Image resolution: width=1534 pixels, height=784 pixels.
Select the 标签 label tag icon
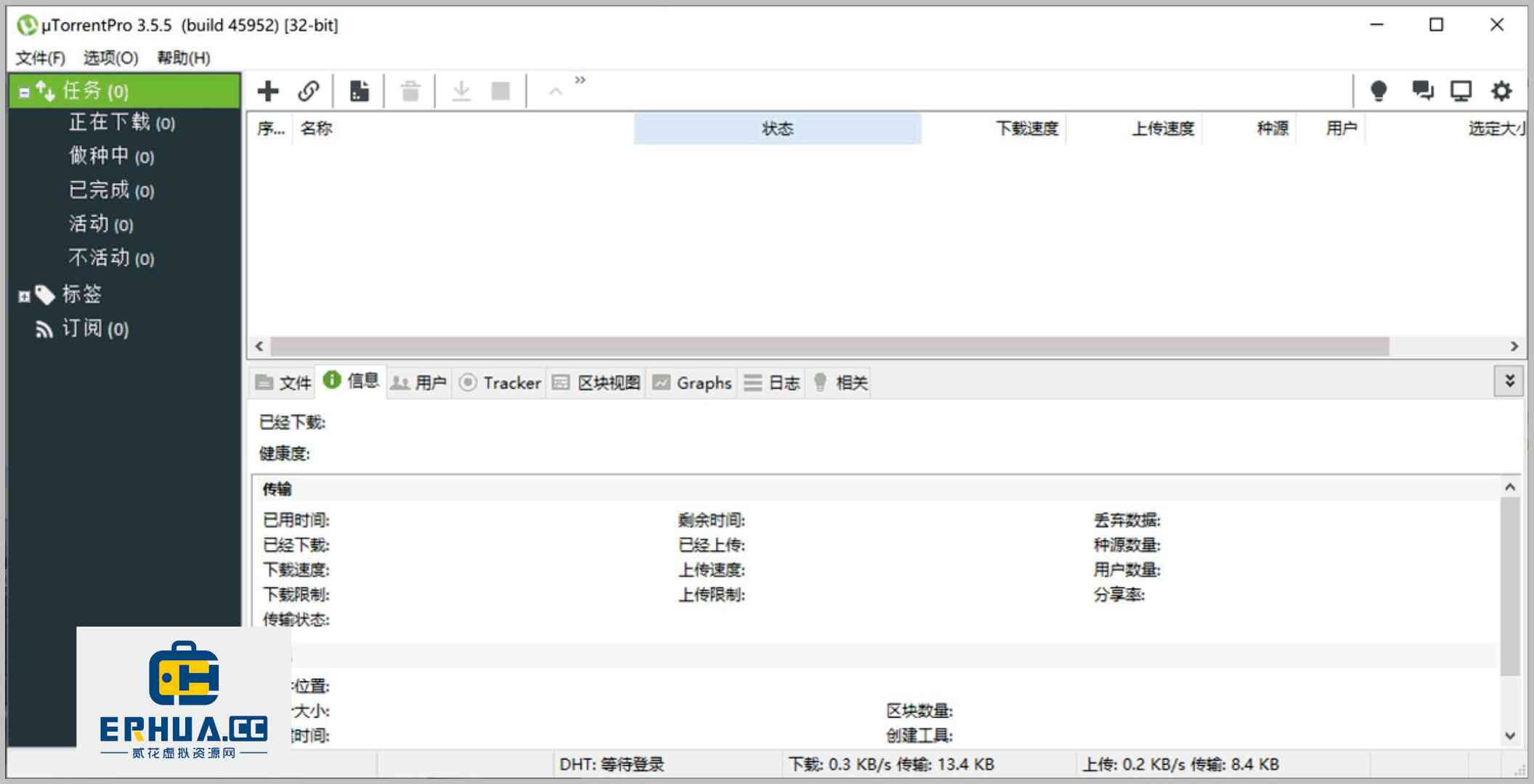46,294
